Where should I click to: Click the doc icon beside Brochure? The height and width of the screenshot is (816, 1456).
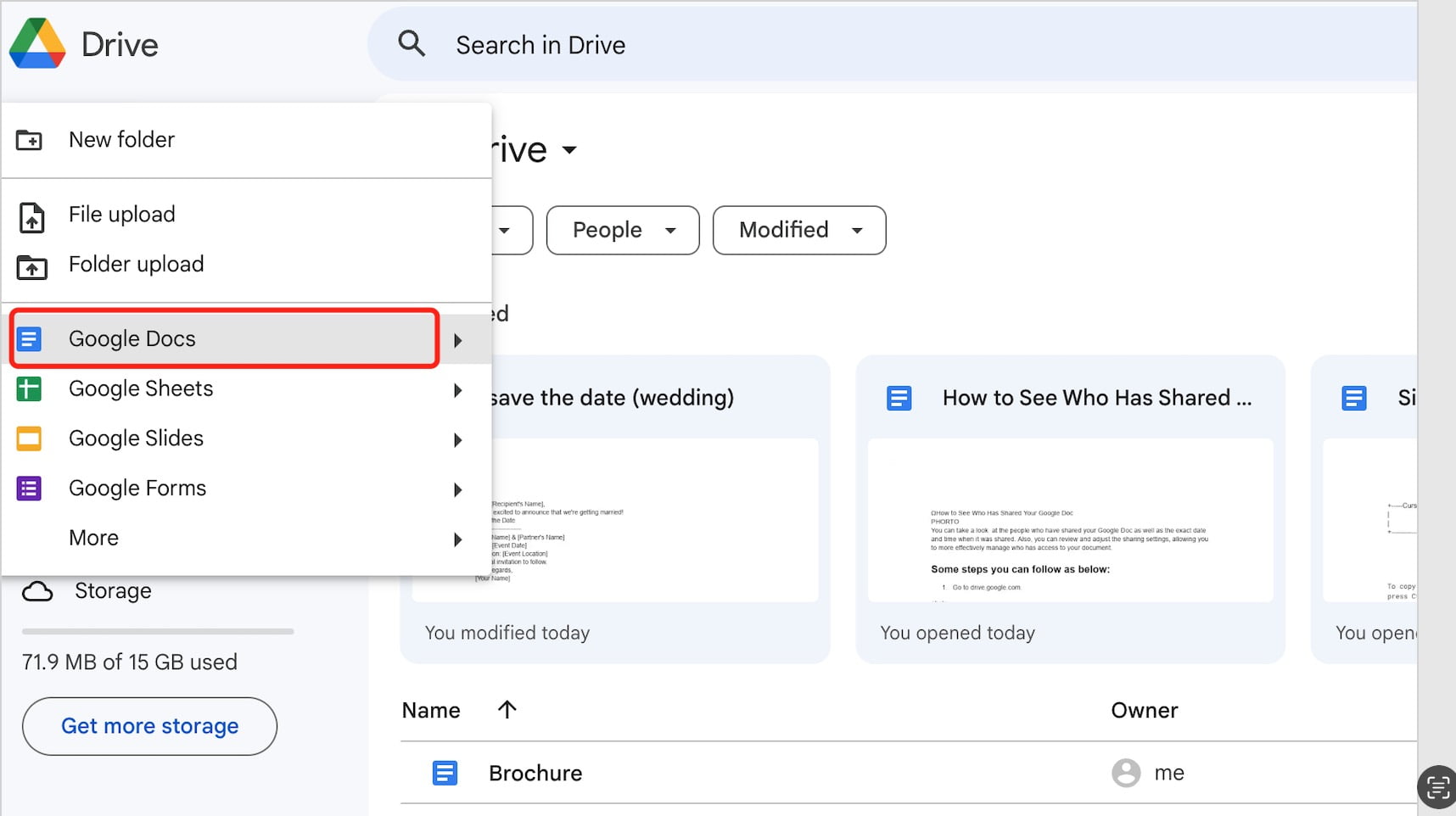click(445, 773)
